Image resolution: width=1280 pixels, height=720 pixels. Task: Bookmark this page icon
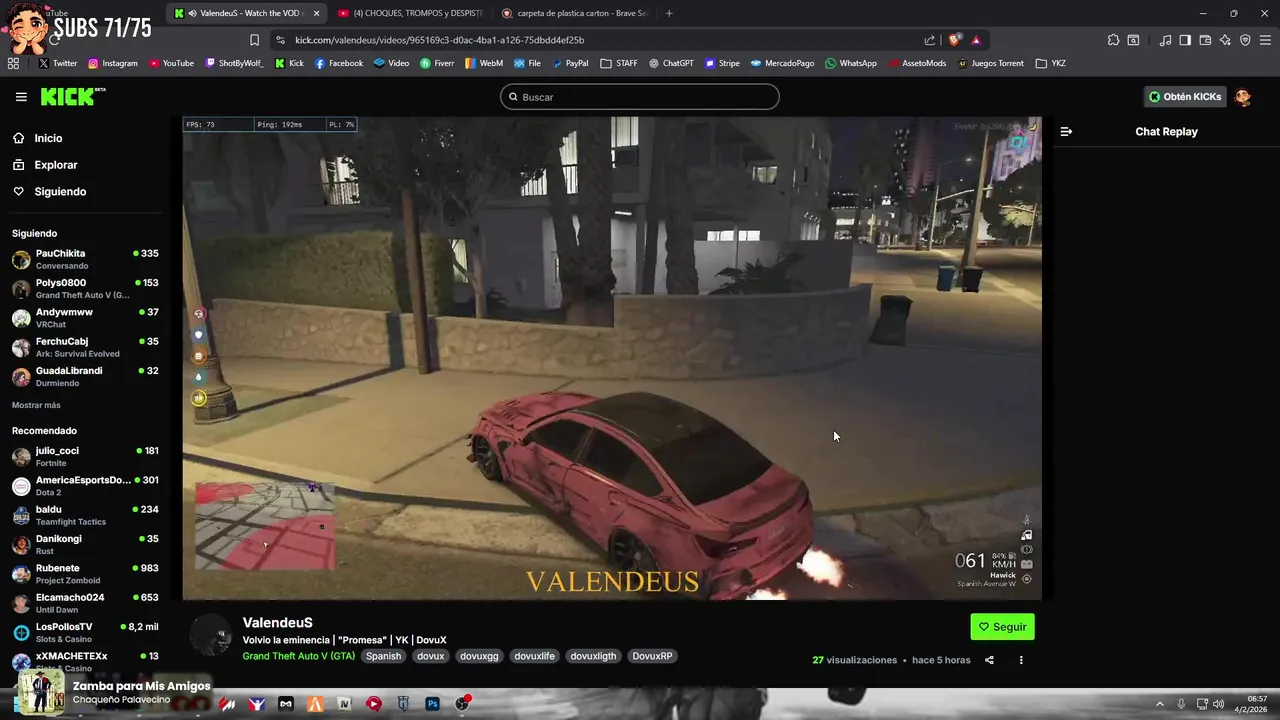[254, 40]
